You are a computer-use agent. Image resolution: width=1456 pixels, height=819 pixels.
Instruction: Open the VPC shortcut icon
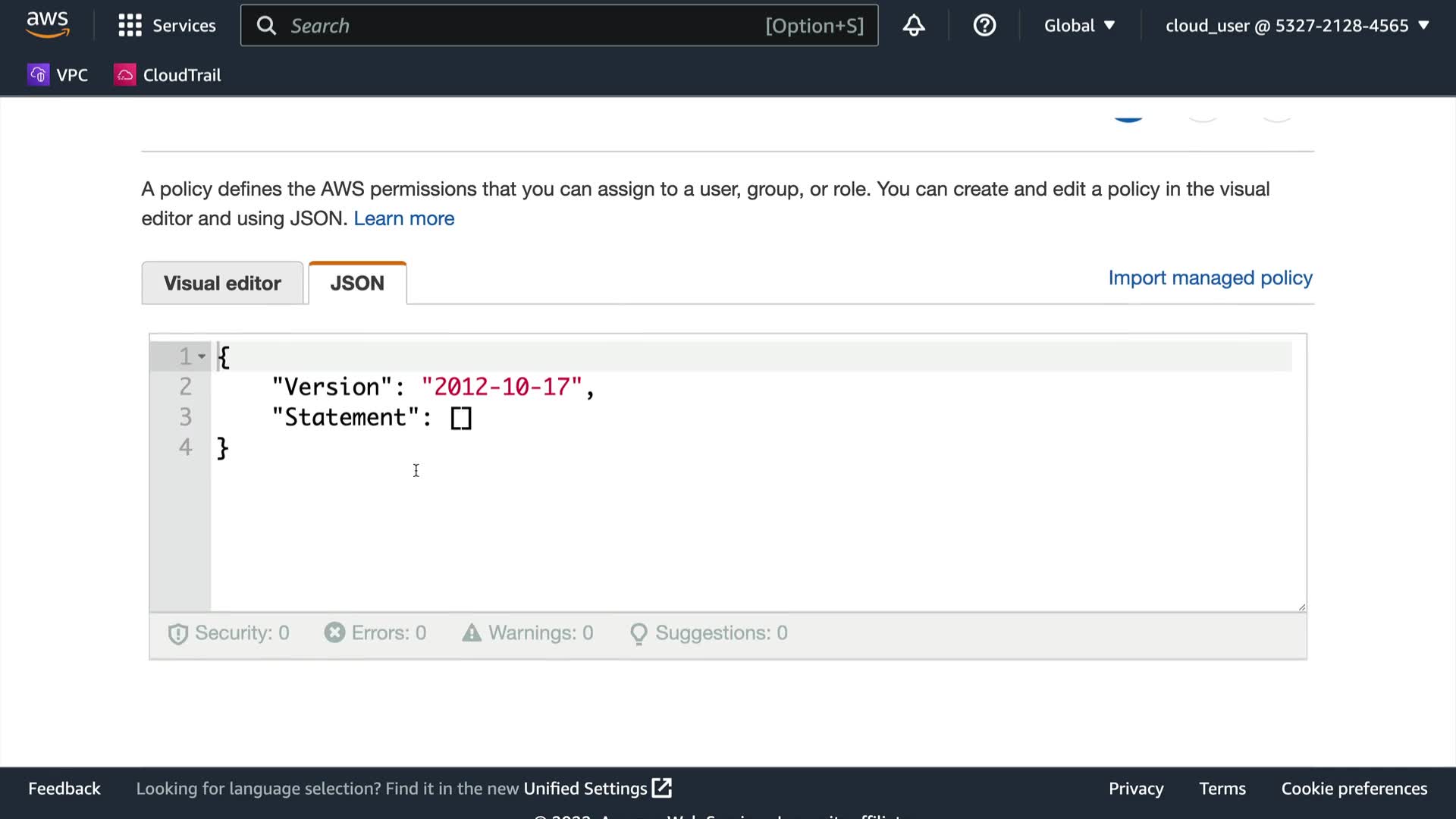[38, 75]
